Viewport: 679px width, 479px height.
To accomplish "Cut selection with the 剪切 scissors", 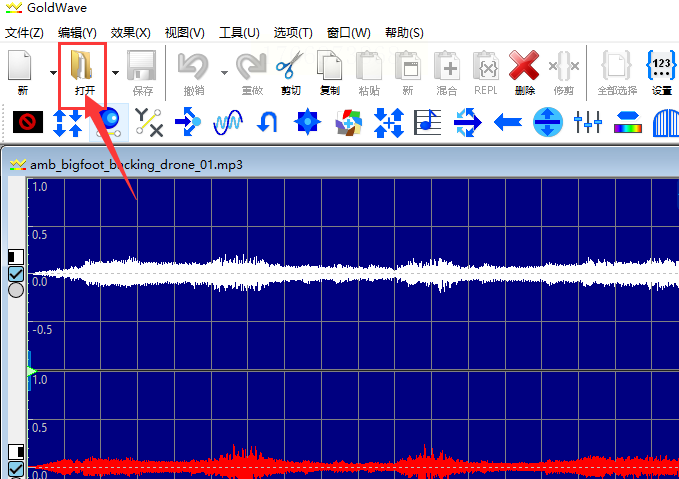I will click(x=290, y=65).
